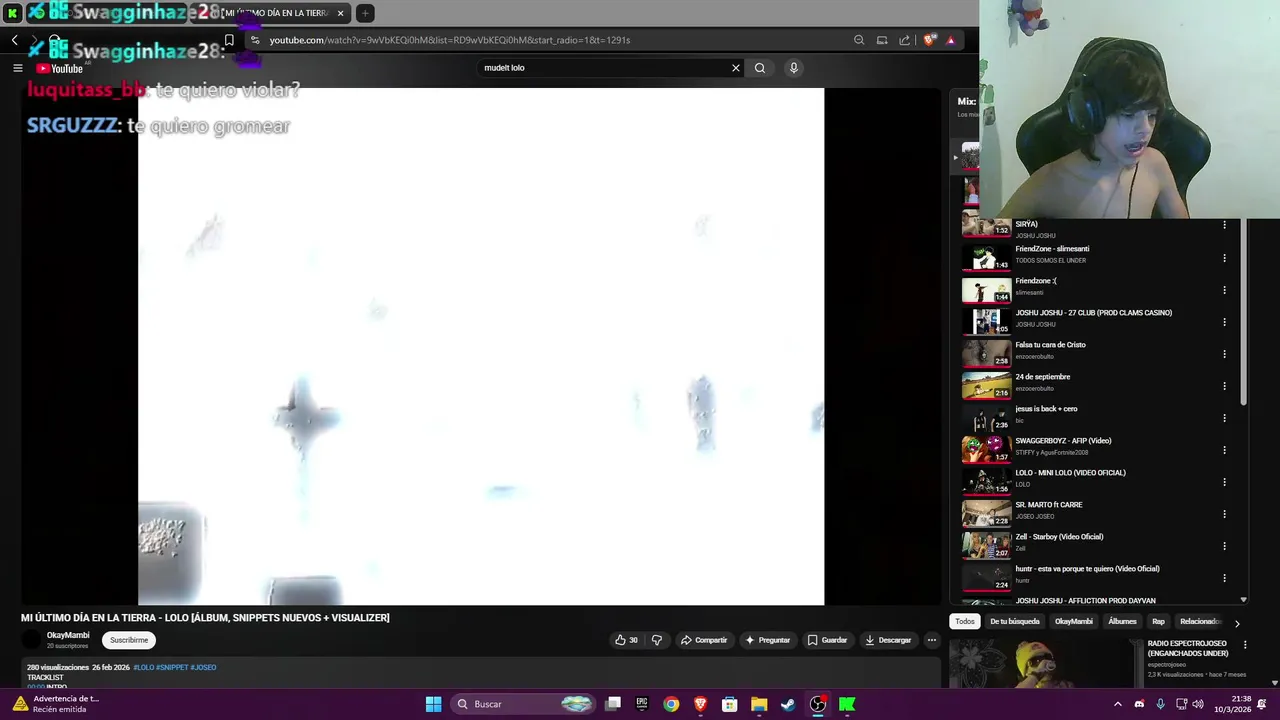Open options for 'LOLO - MINI LOLO'
1280x720 pixels.
pos(1224,482)
